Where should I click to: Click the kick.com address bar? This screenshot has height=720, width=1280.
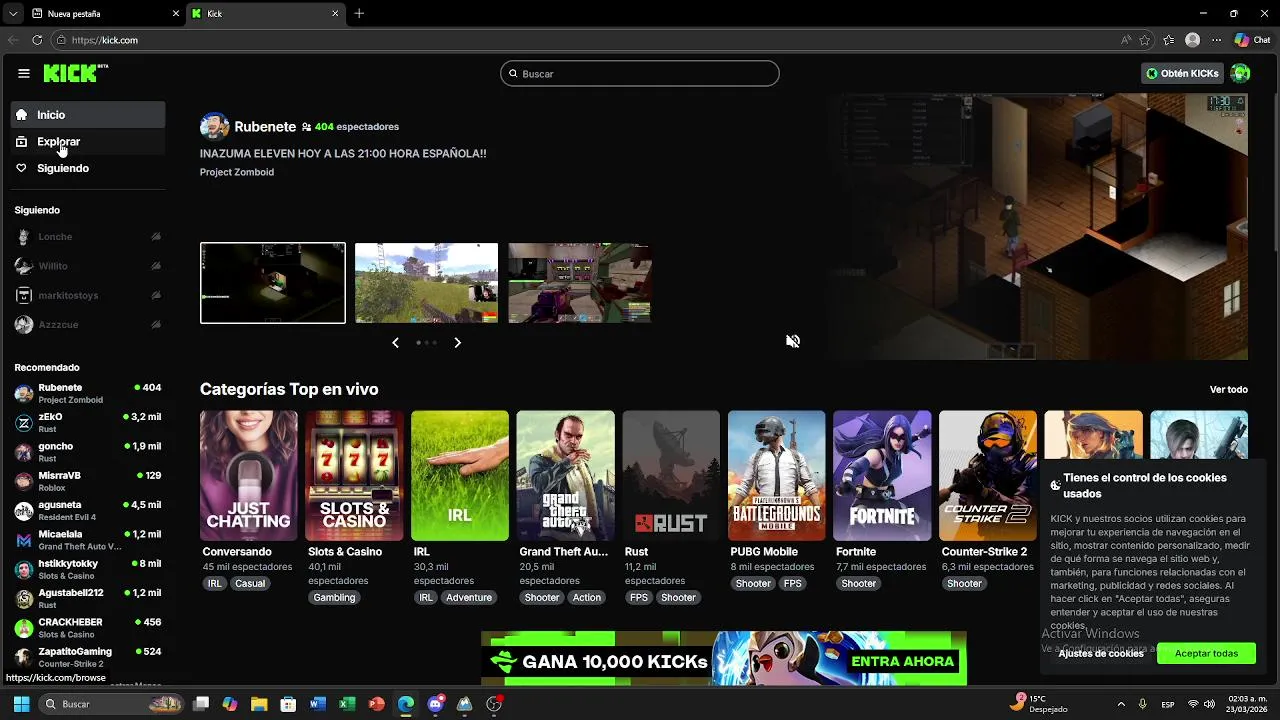580,40
